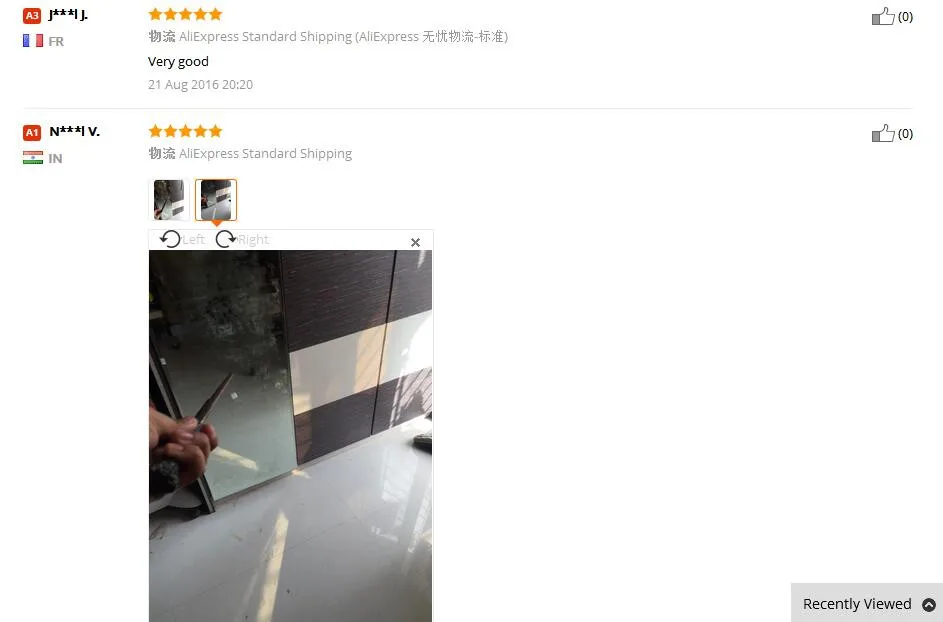Select second review photo thumbnail

[216, 200]
